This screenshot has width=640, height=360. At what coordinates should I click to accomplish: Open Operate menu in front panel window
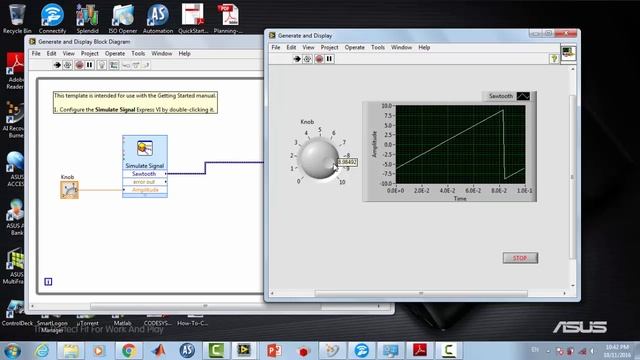point(354,47)
